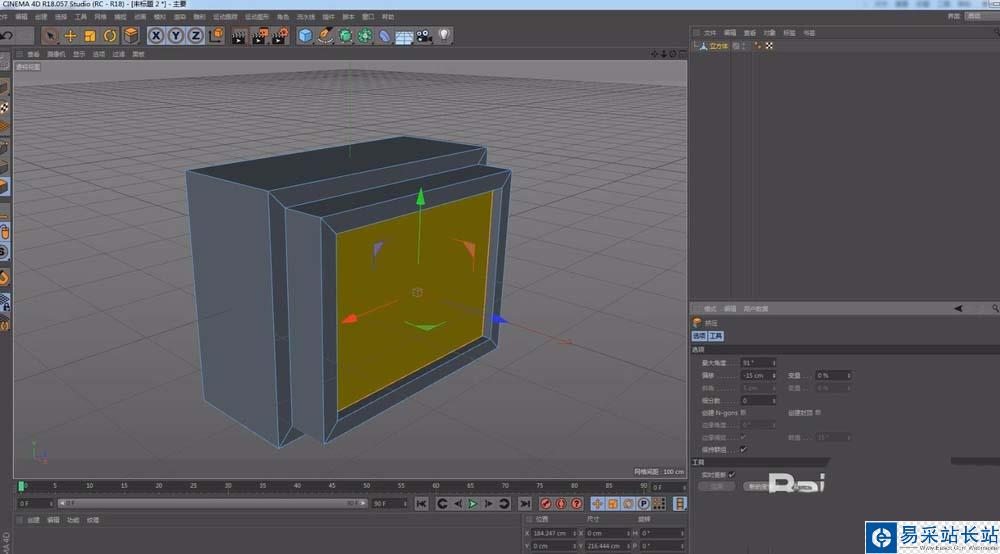Click the go to end frame button
The height and width of the screenshot is (554, 1000).
(x=524, y=503)
